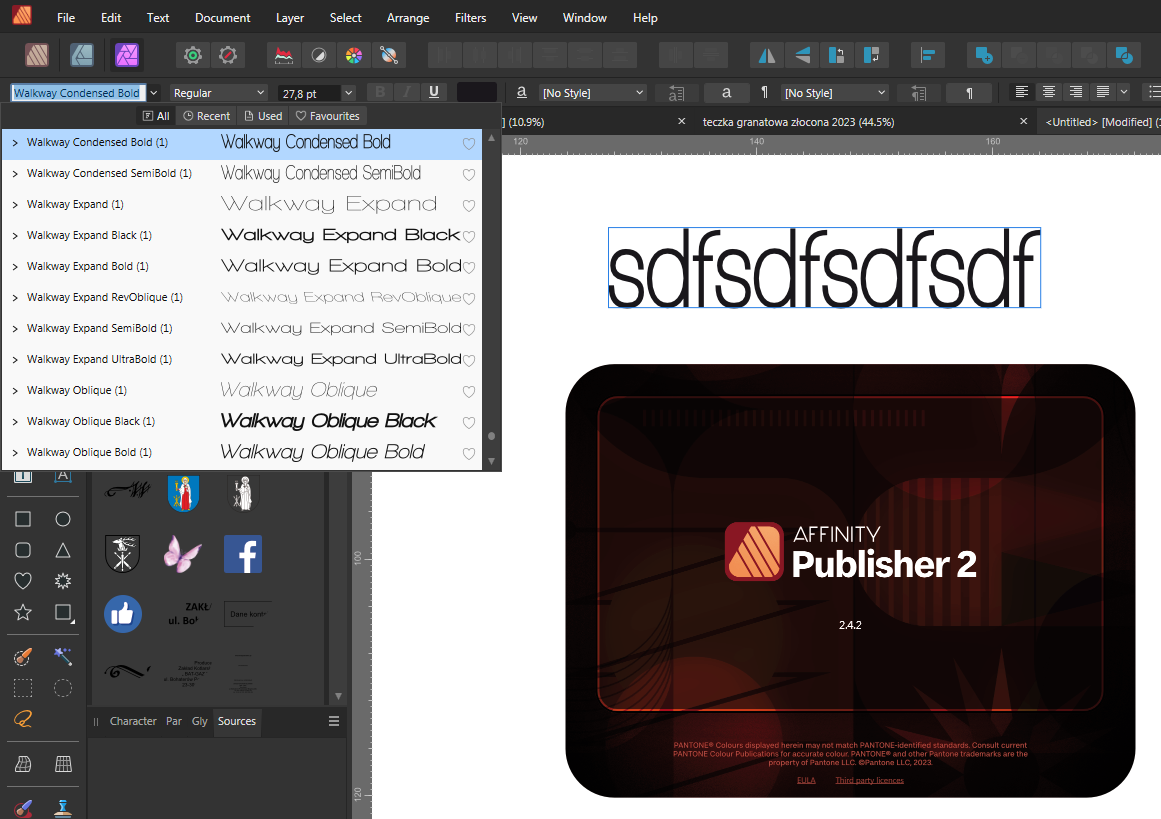Select the Star shape tool
The width and height of the screenshot is (1161, 819).
point(22,613)
